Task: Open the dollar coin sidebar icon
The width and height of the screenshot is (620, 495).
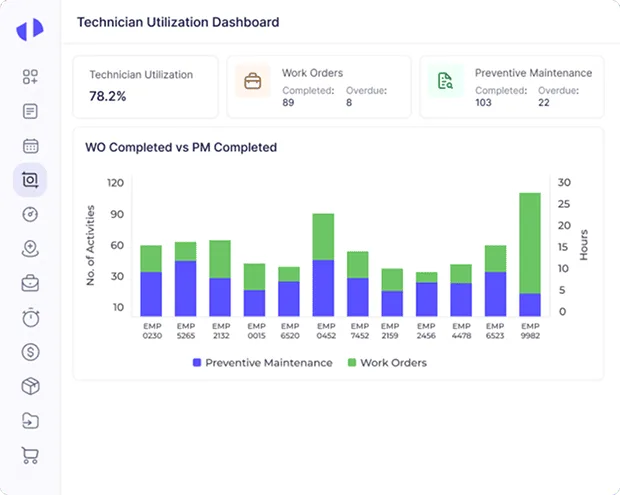Action: 30,352
